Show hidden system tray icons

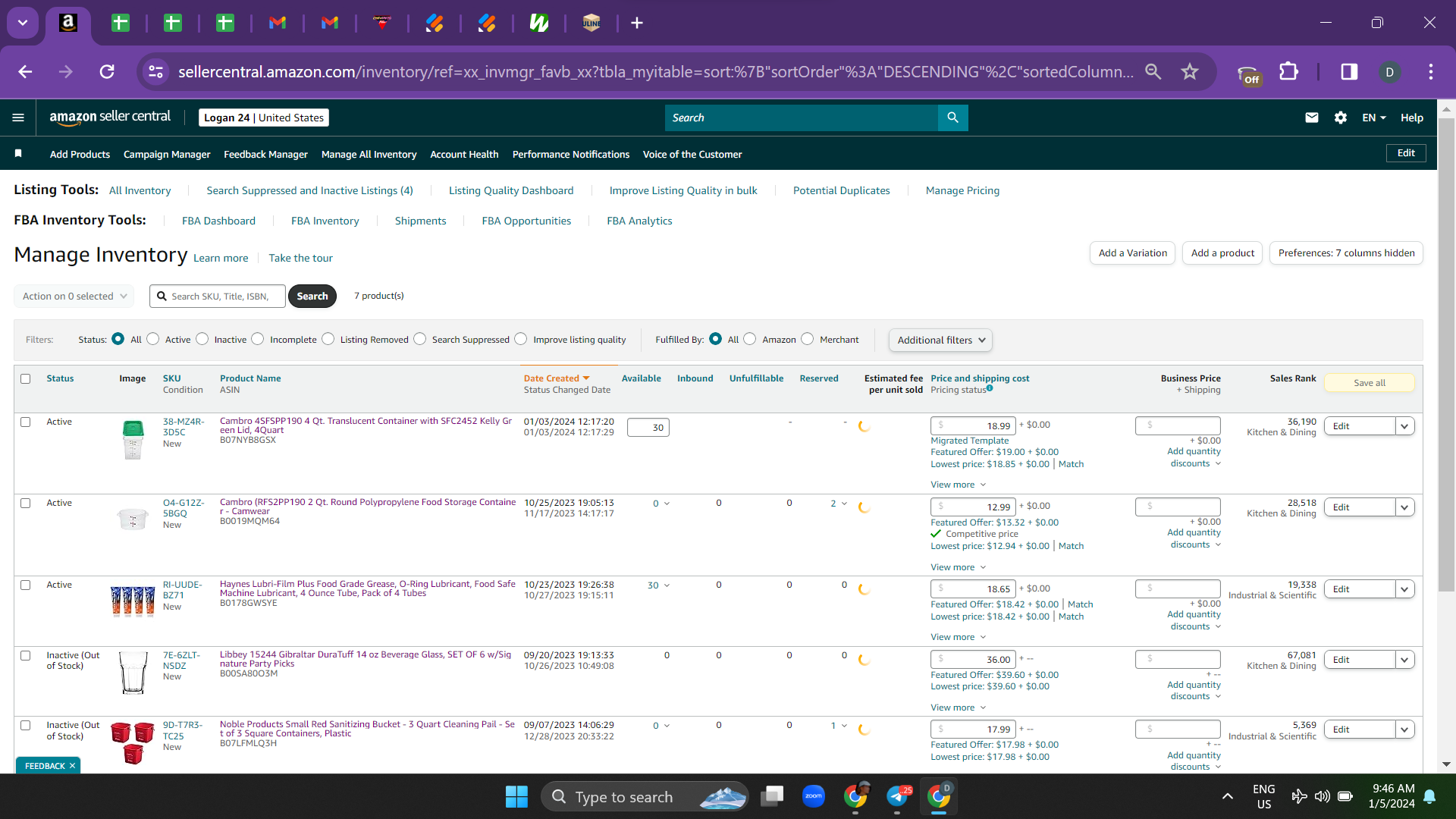point(1227,796)
